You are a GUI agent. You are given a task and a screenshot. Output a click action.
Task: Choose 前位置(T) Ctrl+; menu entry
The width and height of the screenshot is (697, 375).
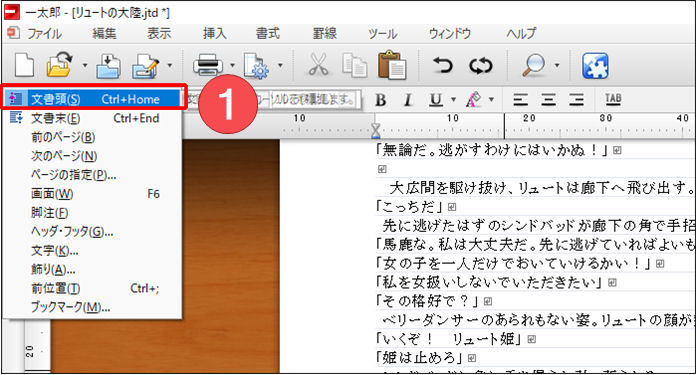[x=93, y=288]
